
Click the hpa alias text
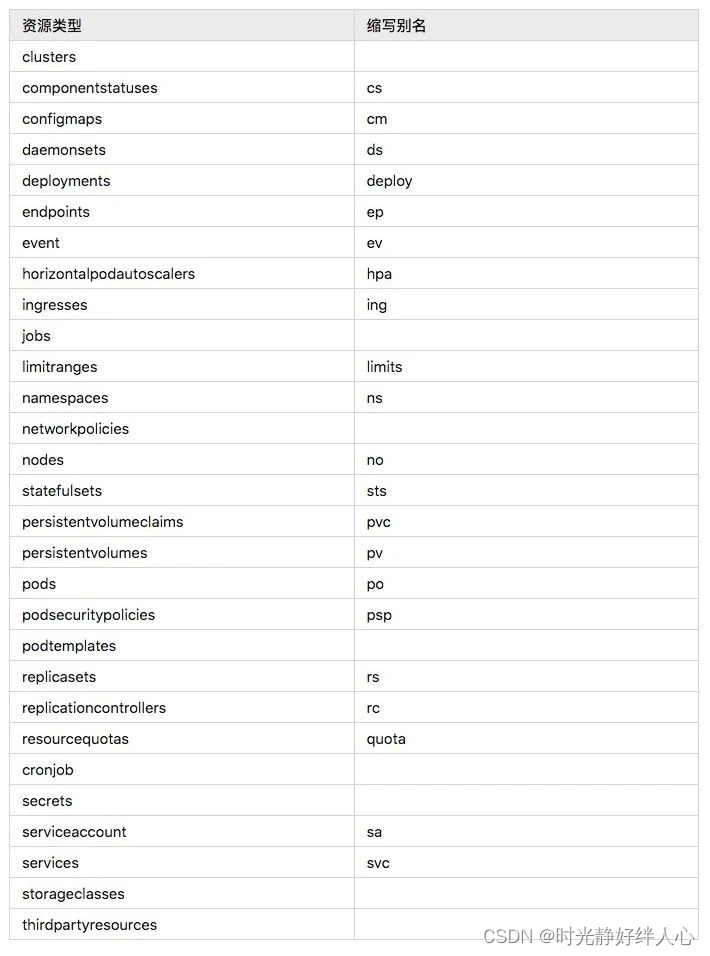point(379,274)
